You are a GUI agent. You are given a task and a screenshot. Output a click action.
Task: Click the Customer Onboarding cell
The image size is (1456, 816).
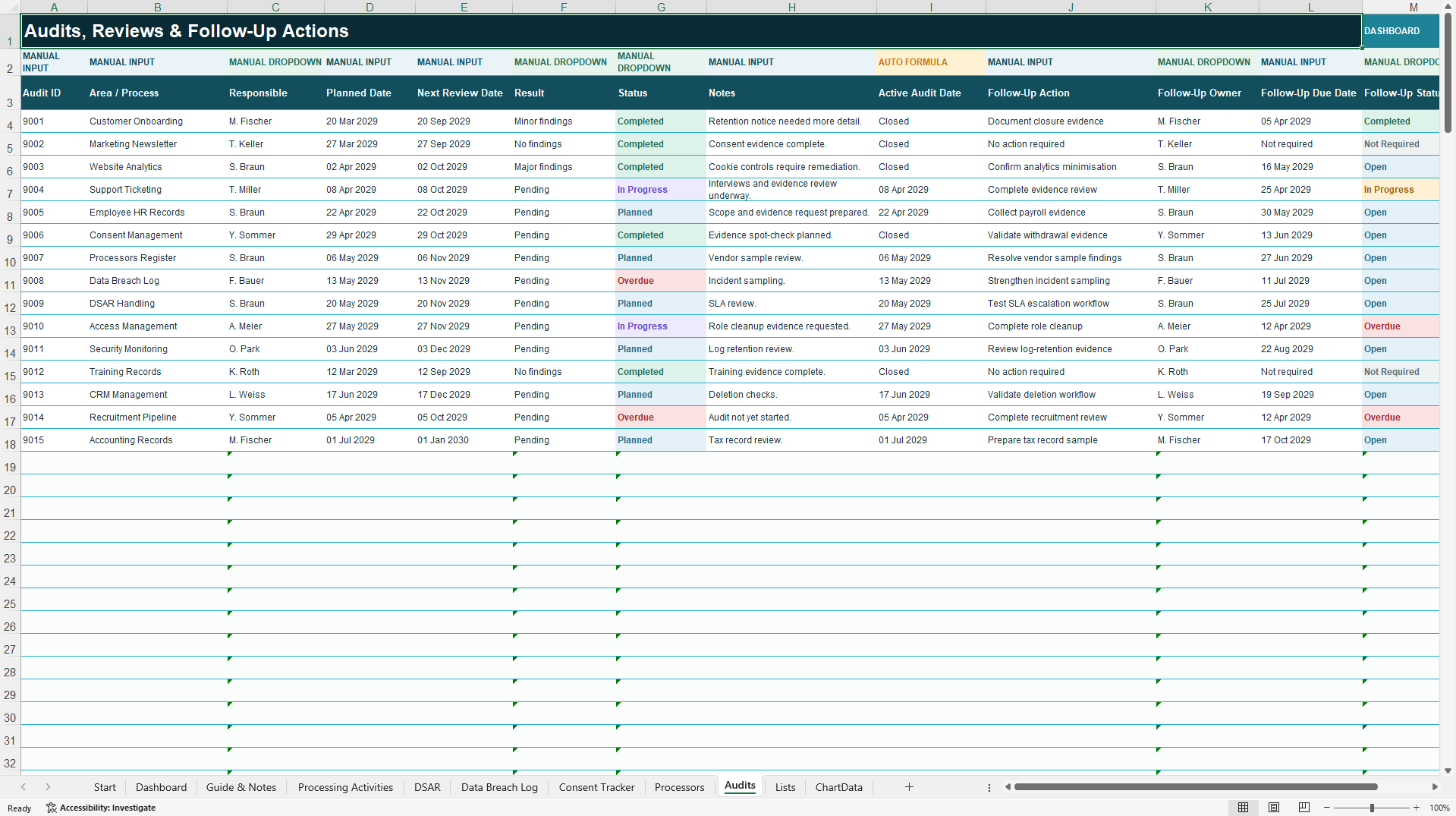157,121
